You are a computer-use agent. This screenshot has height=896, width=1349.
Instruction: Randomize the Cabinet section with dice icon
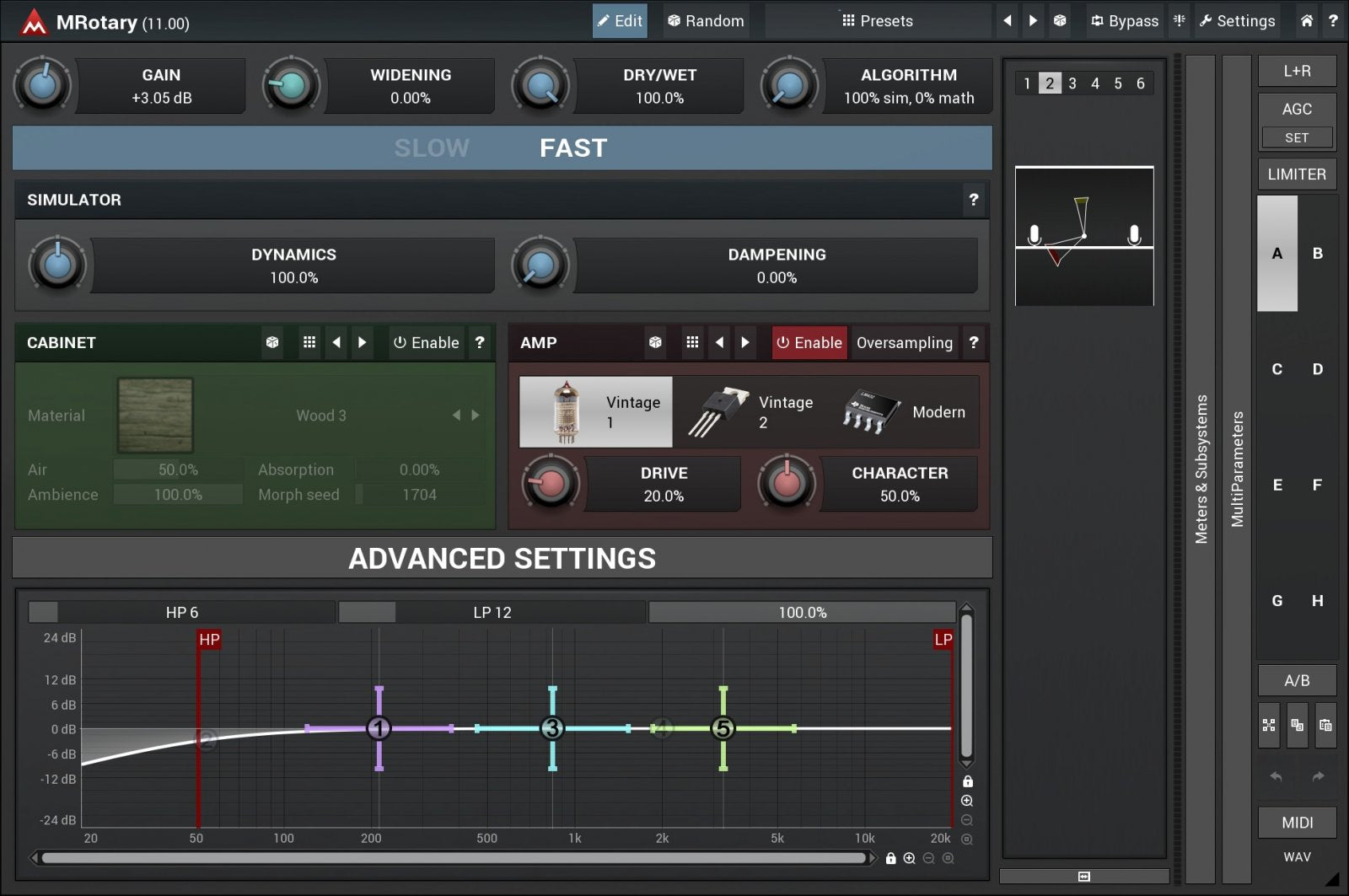point(272,342)
